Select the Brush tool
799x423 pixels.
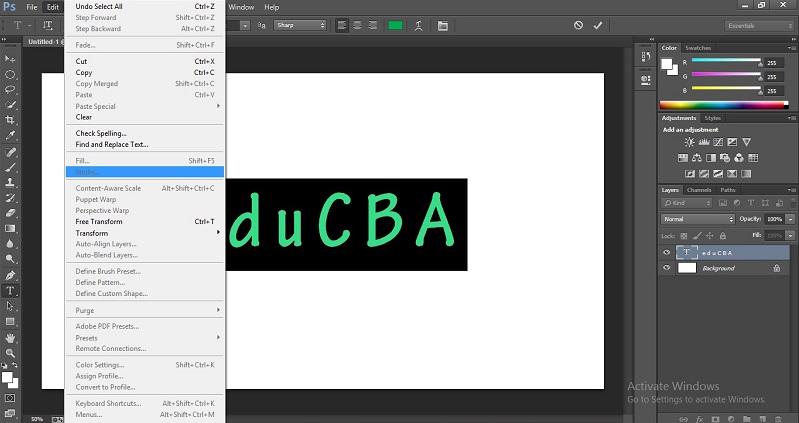10,167
